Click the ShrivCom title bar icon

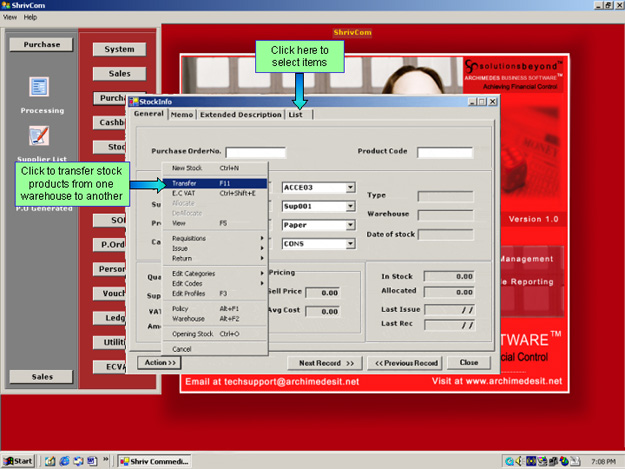tap(6, 5)
